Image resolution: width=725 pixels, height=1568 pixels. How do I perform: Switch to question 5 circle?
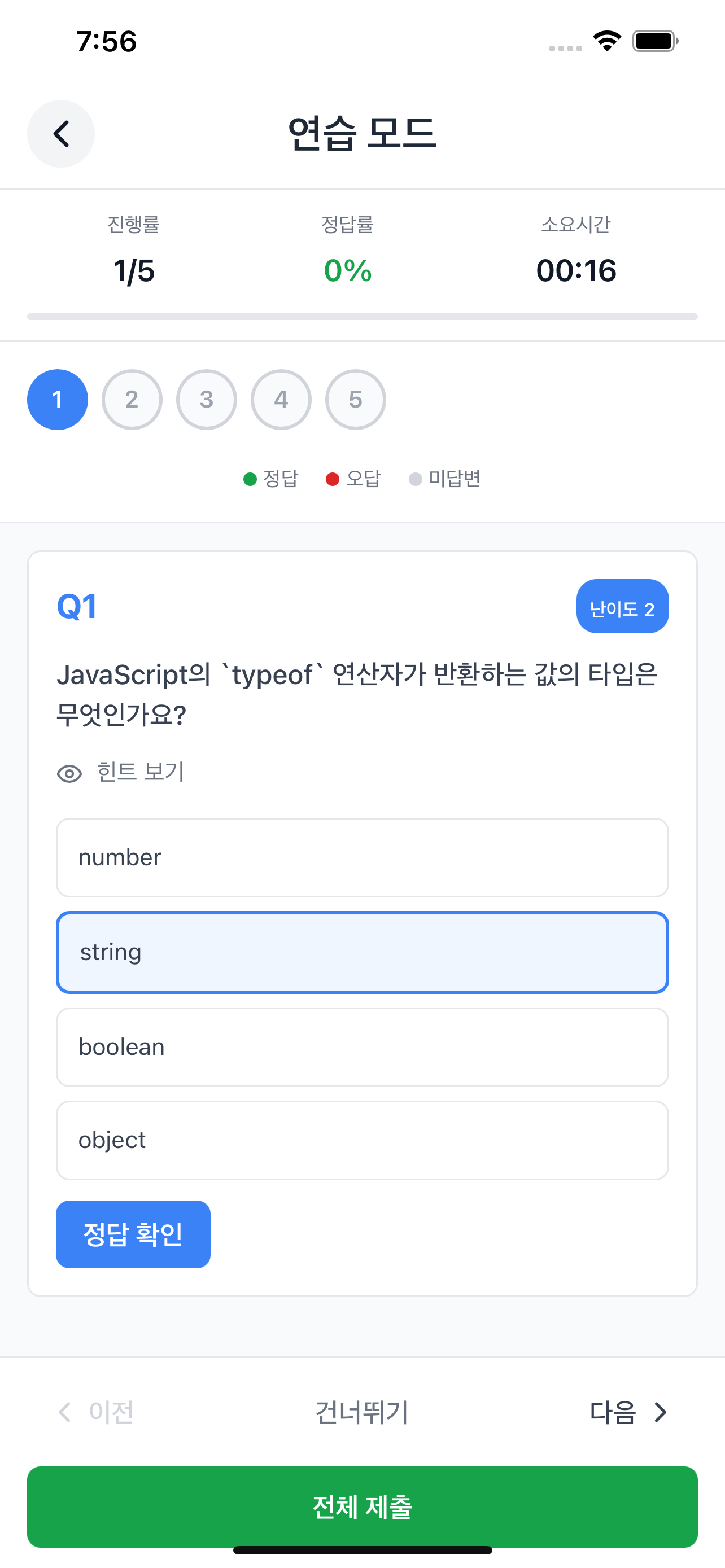click(356, 399)
